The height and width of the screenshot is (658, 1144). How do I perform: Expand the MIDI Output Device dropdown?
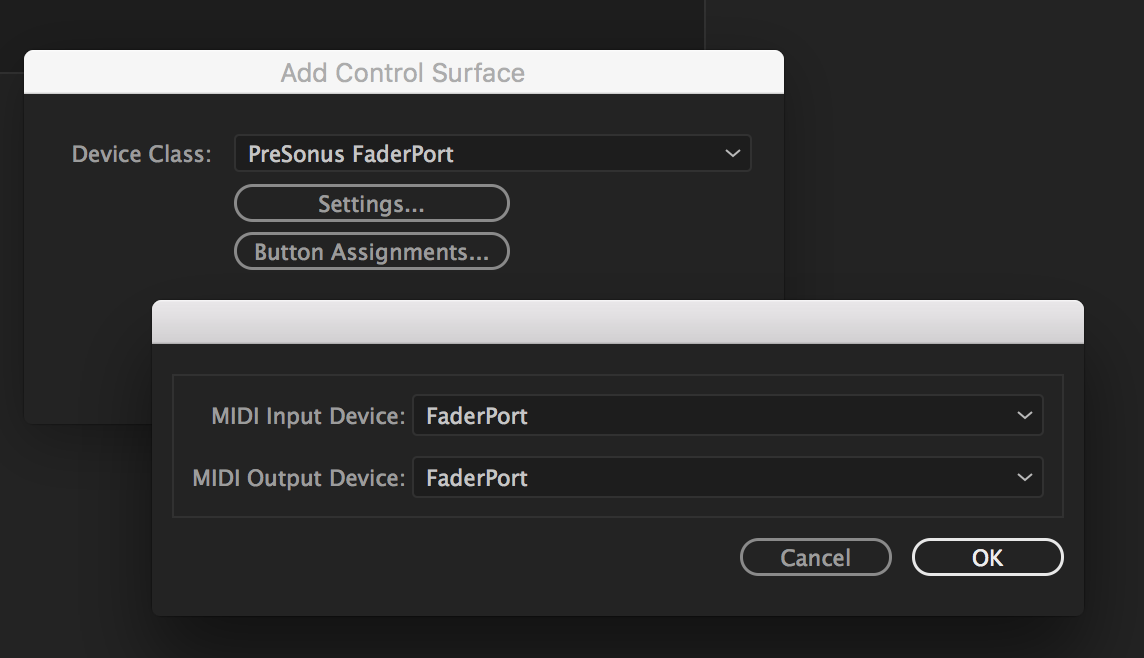click(727, 477)
